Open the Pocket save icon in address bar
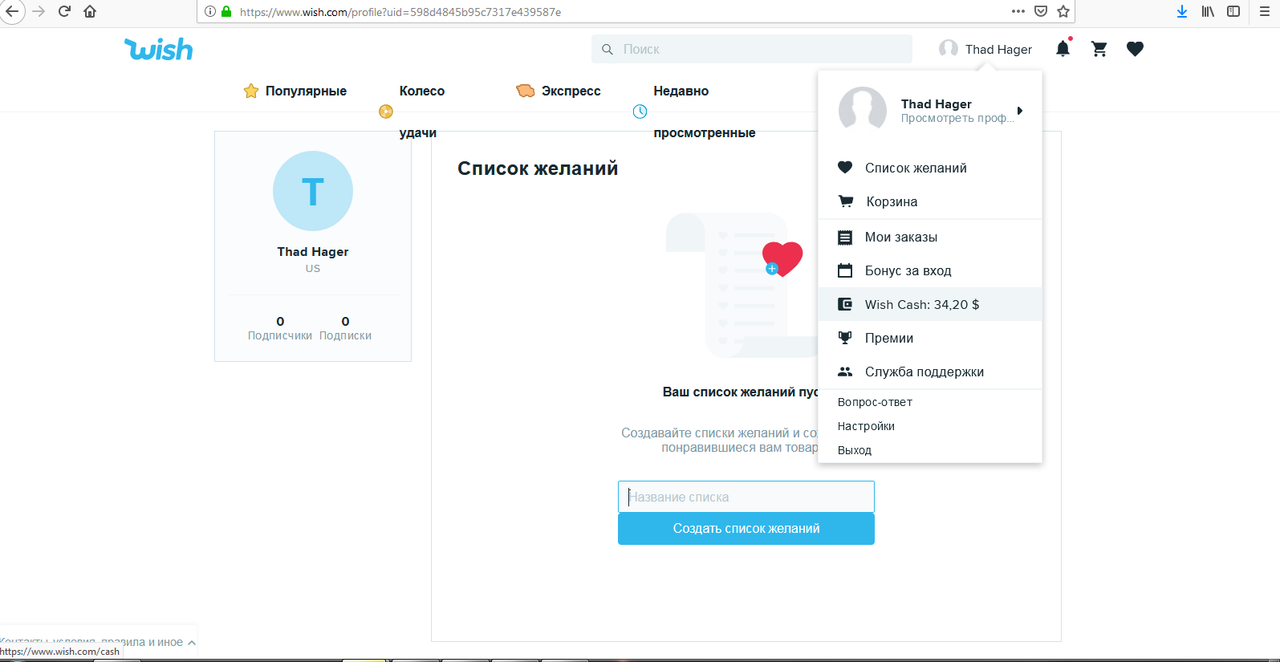This screenshot has height=662, width=1280. pos(1041,12)
